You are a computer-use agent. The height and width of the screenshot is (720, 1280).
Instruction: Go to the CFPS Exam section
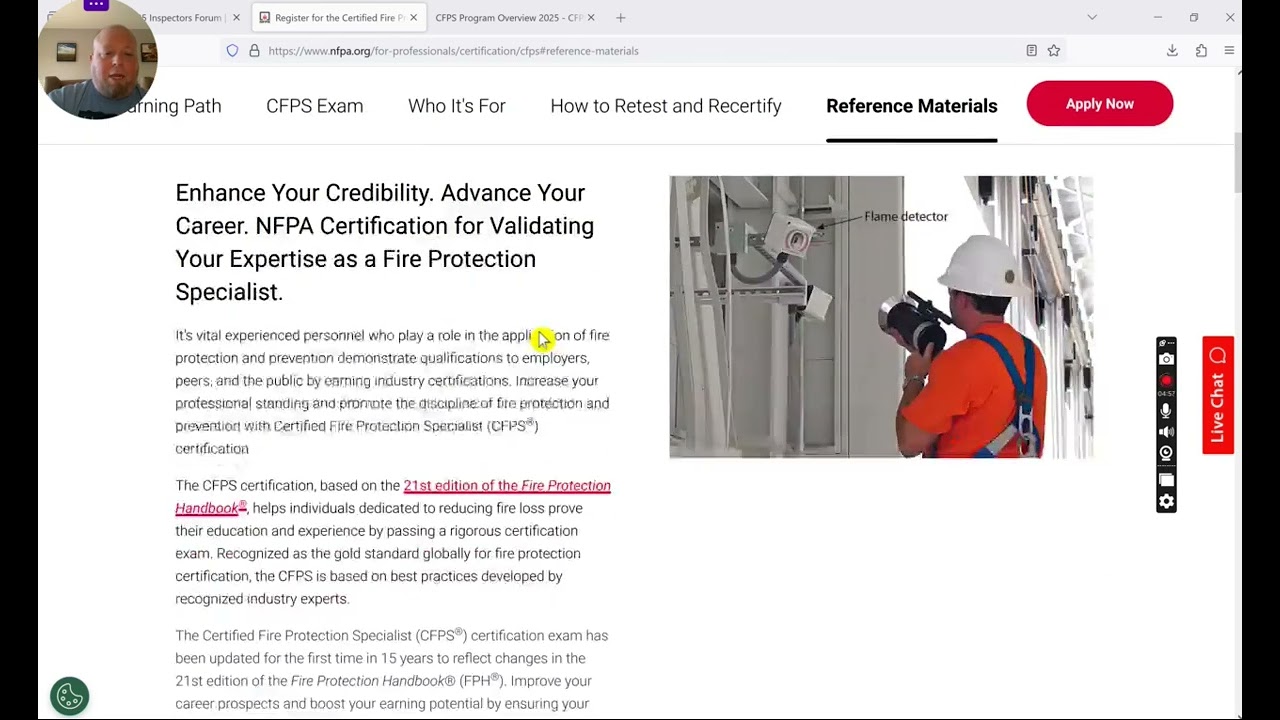[x=314, y=106]
